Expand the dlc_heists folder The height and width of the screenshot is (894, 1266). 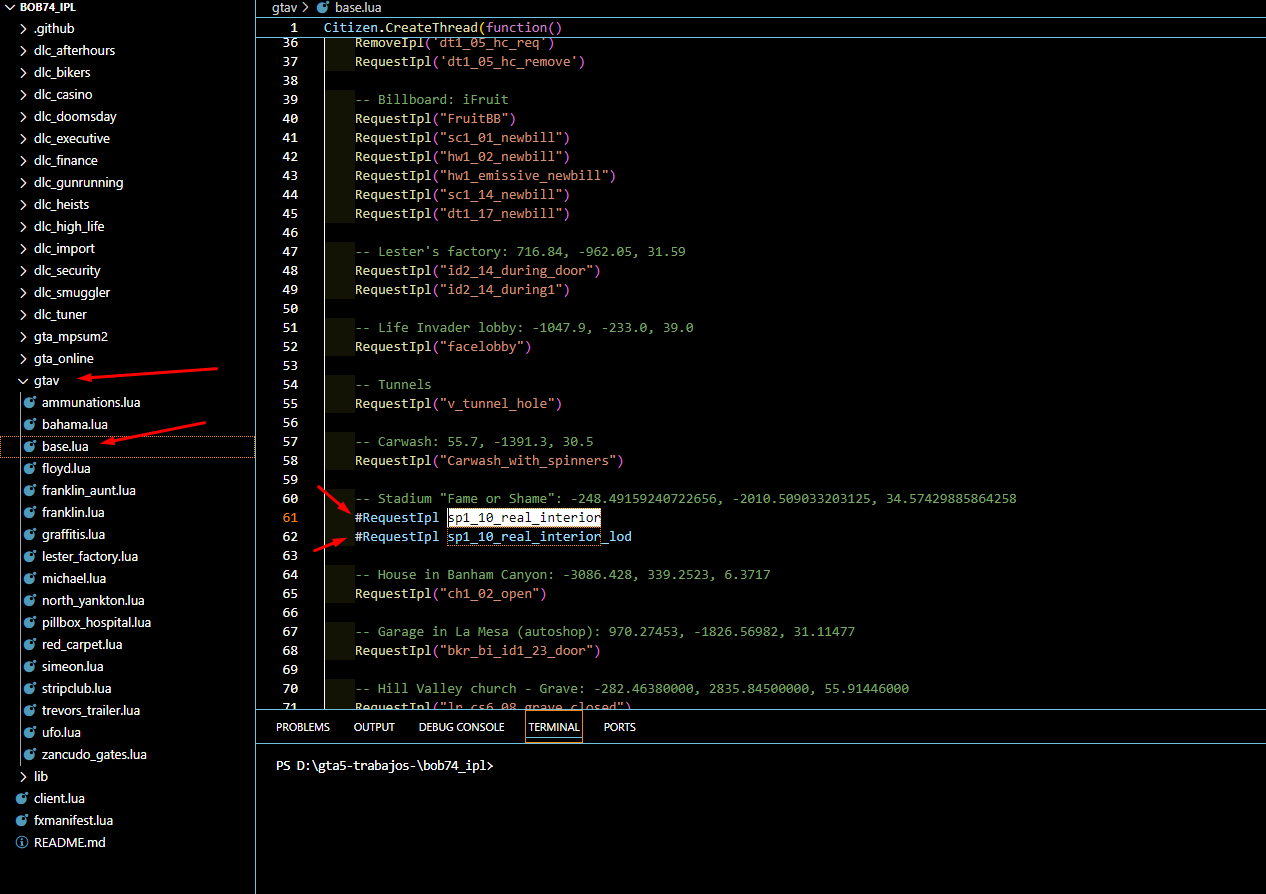coord(23,204)
